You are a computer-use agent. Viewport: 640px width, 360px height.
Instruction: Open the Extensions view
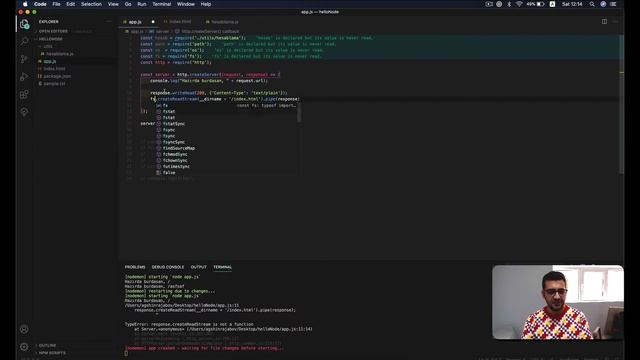(24, 94)
